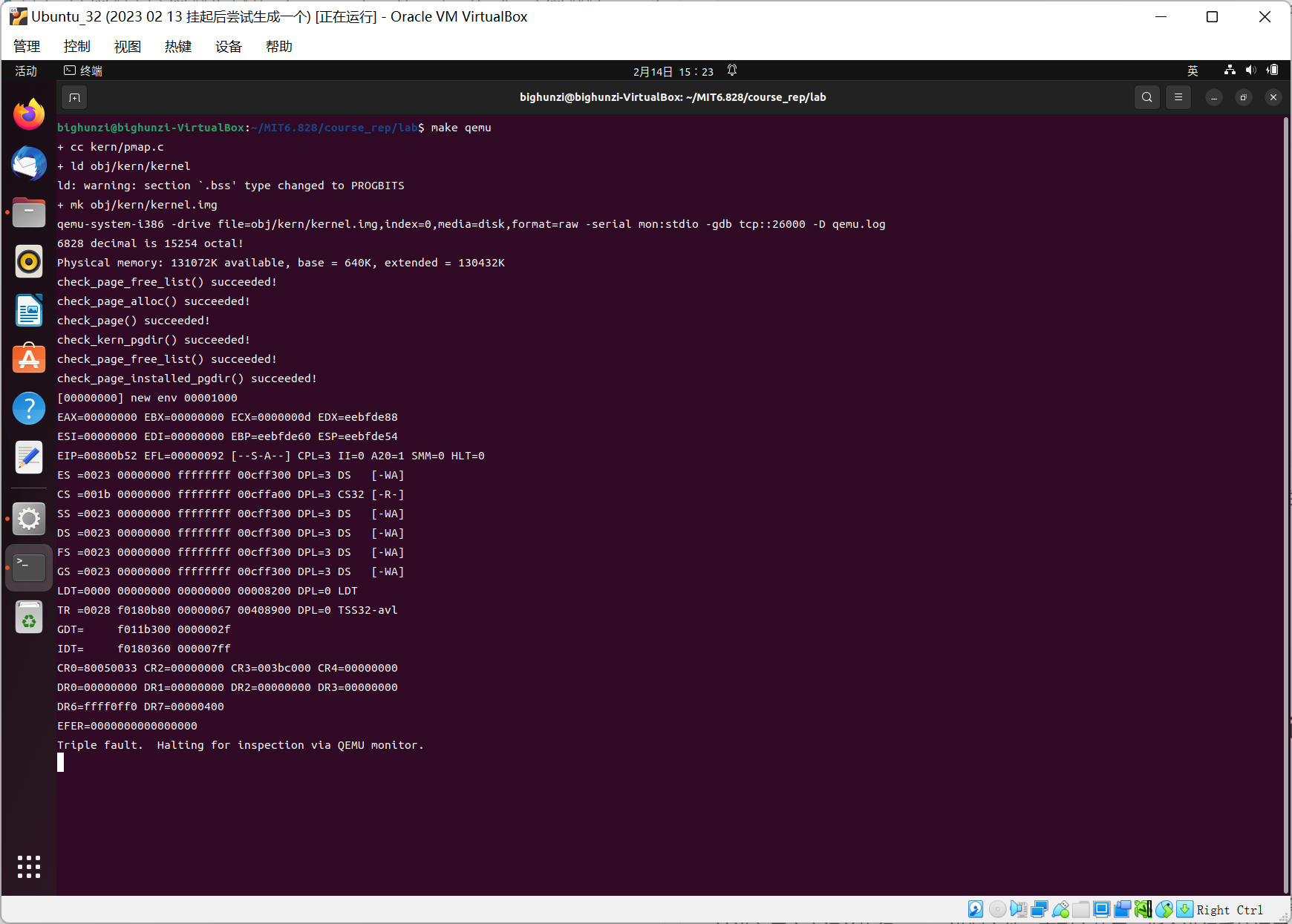Click the 'make qemu' command text

coord(461,128)
